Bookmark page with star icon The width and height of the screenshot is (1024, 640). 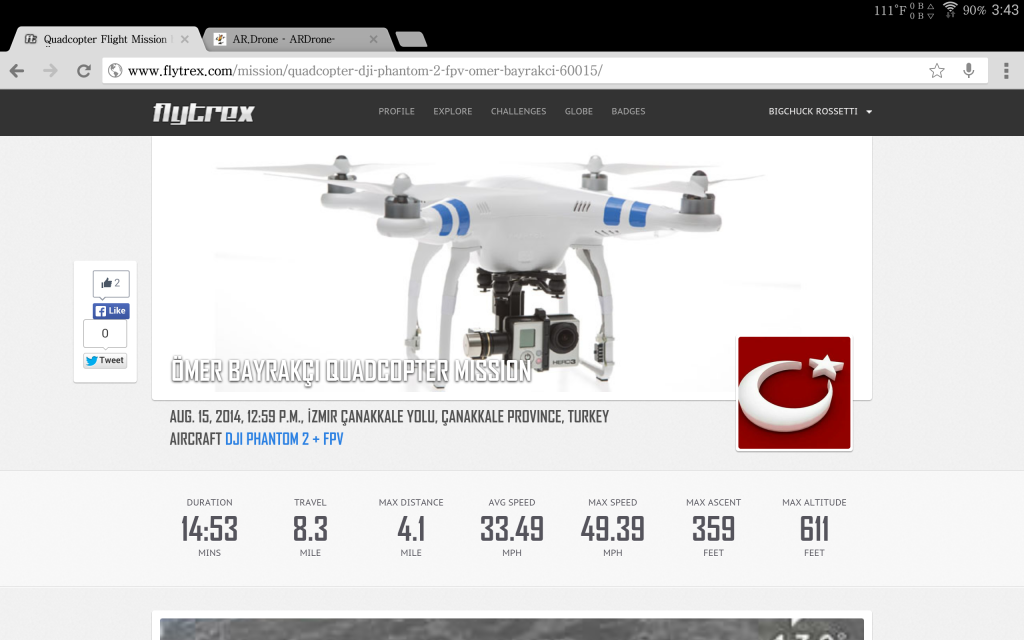[x=936, y=71]
